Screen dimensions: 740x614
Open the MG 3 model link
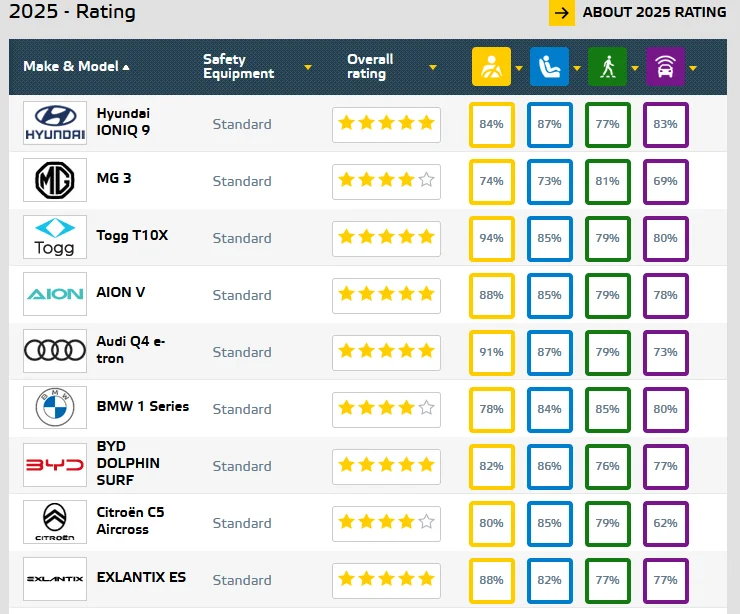point(114,178)
